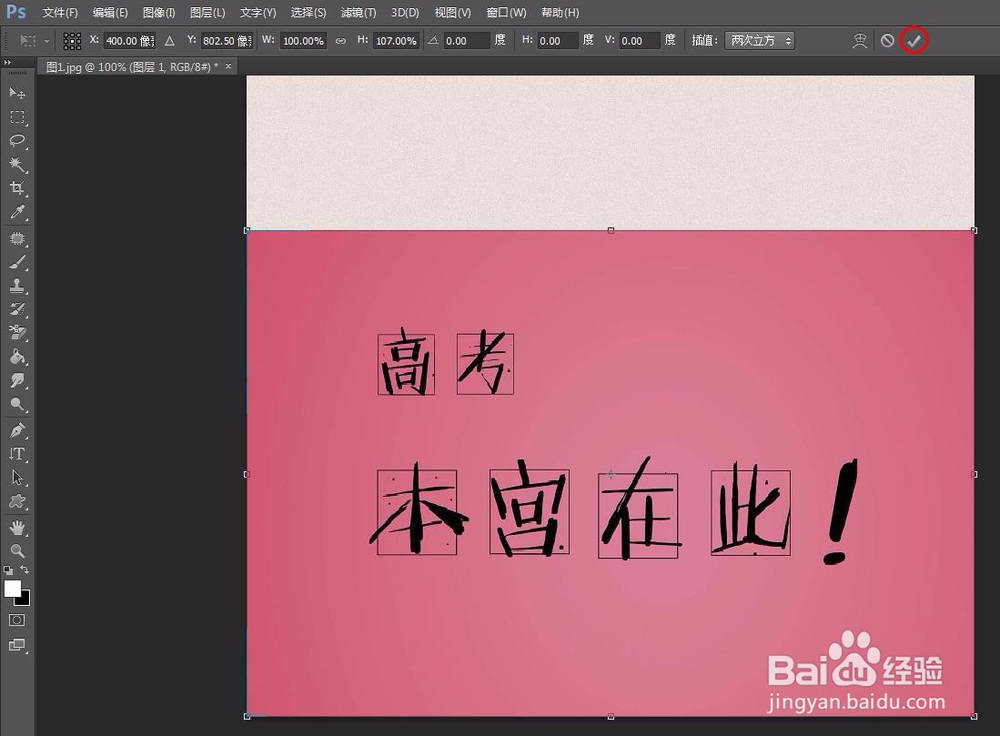This screenshot has width=1000, height=736.
Task: Open the 文字(Y) menu
Action: click(x=258, y=13)
